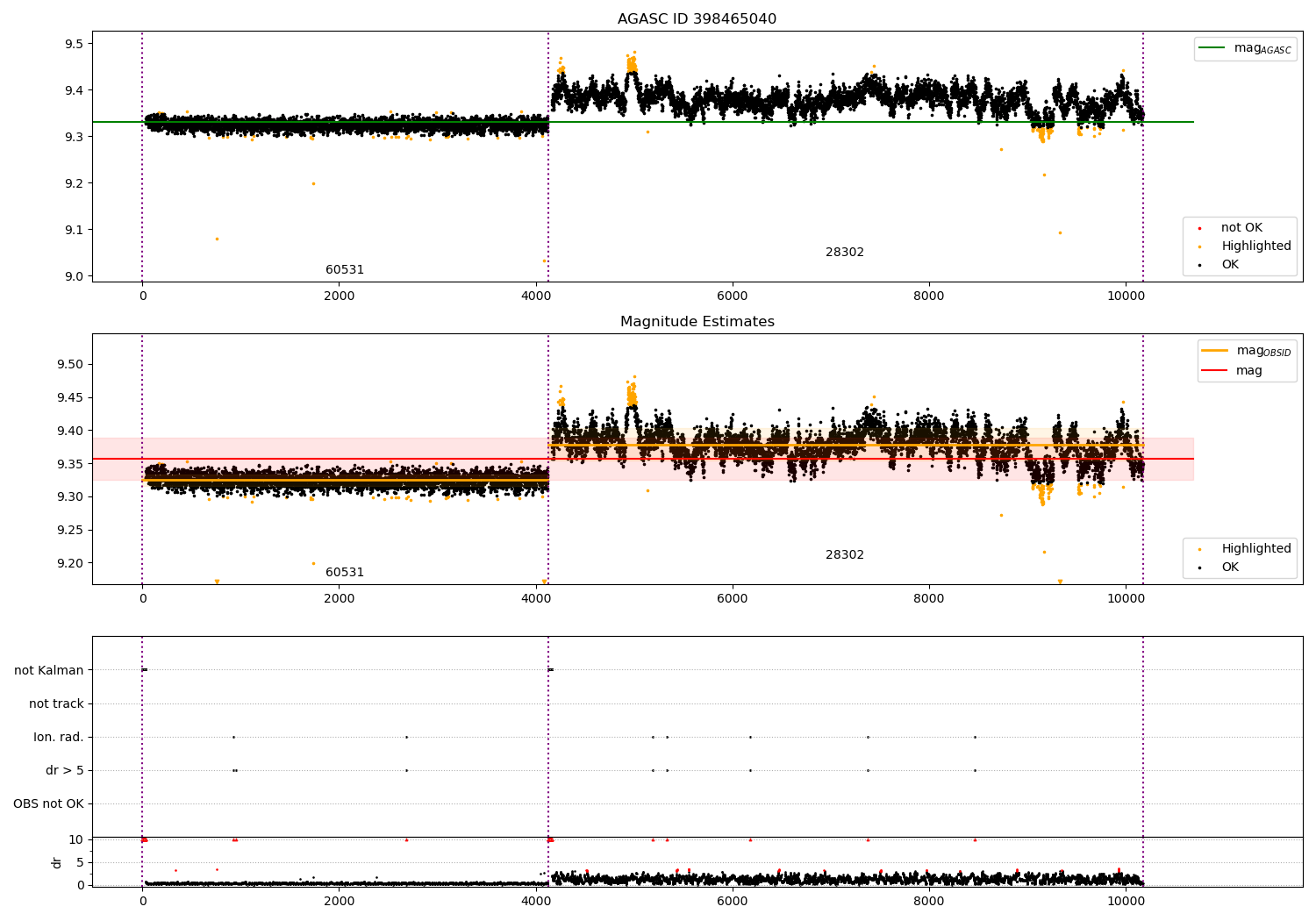Click the 'not track' row label
The image size is (1316, 921).
(x=56, y=704)
